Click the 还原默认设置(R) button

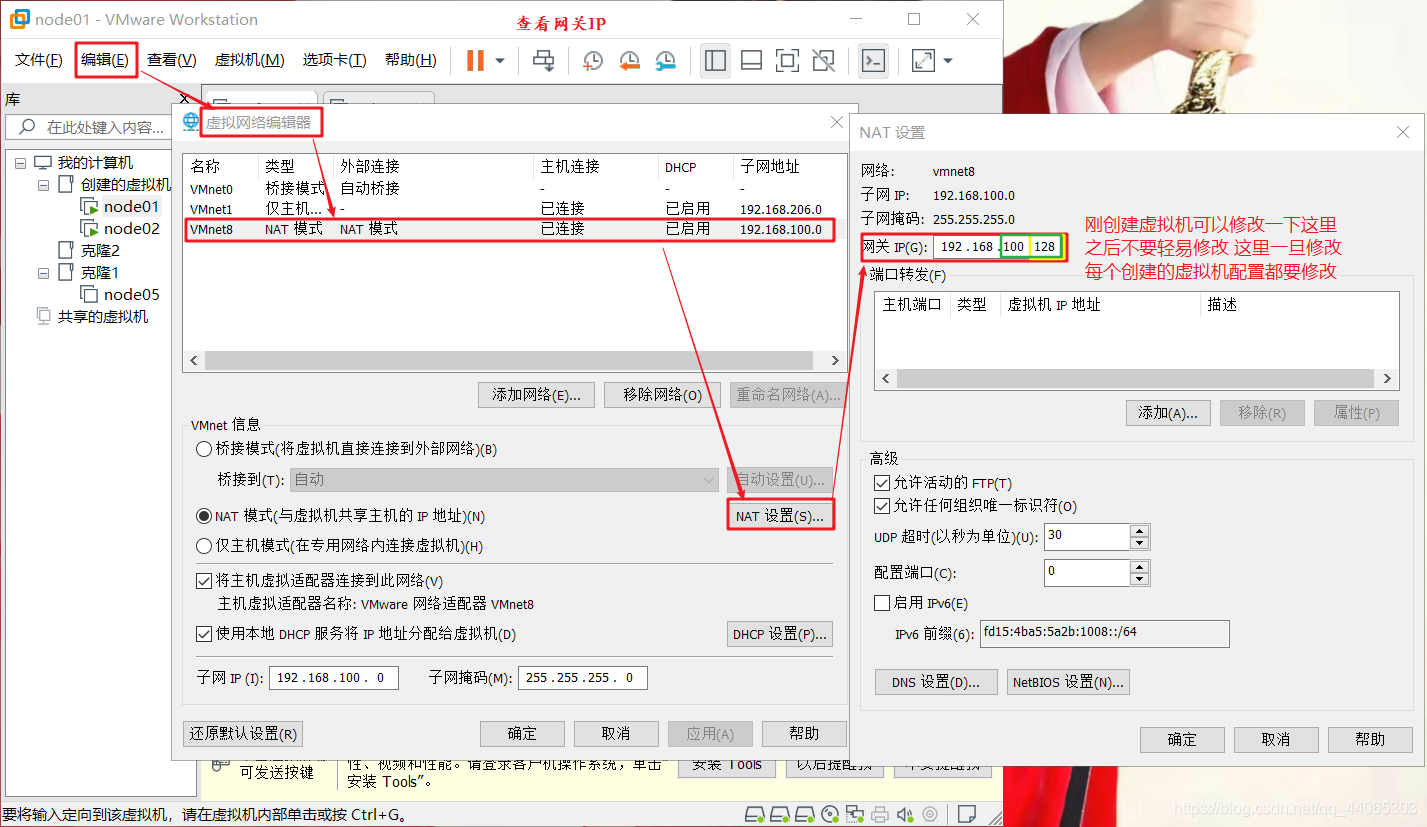[x=243, y=734]
